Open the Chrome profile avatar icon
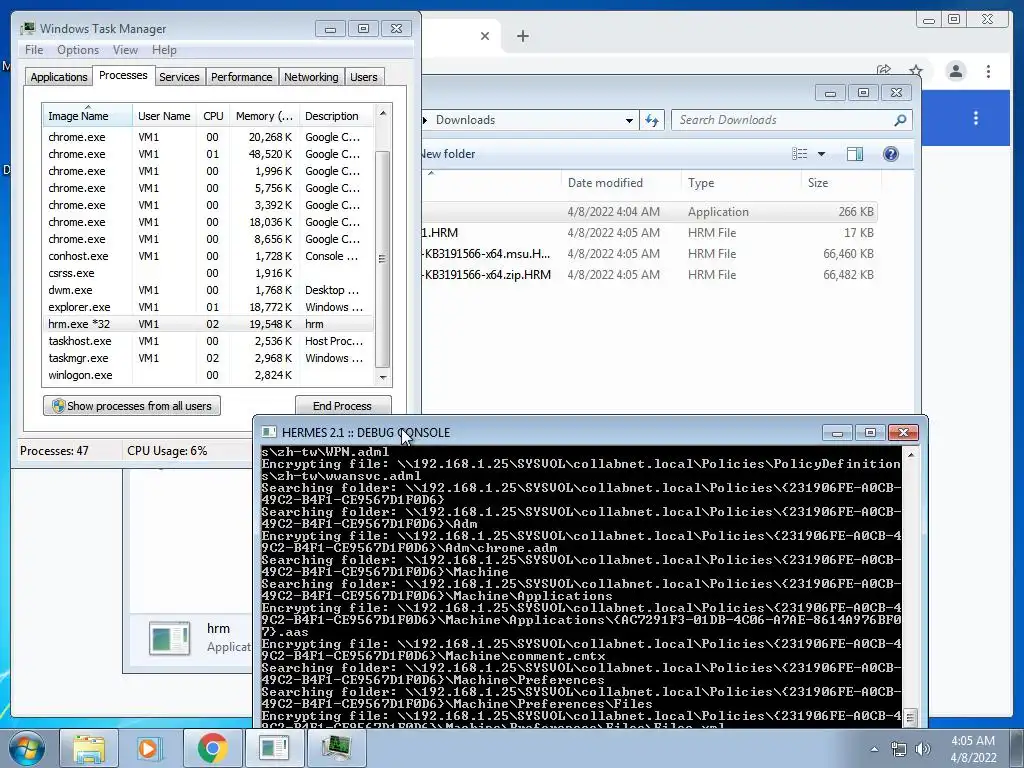This screenshot has width=1024, height=768. point(955,71)
